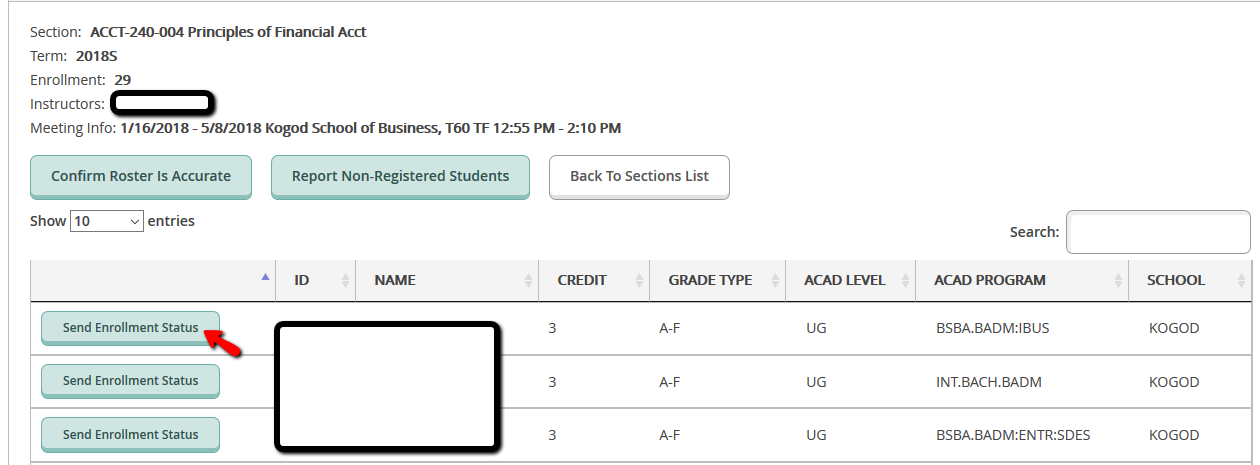Open the Show entries dropdown
Viewport: 1260px width, 465px height.
[x=107, y=221]
